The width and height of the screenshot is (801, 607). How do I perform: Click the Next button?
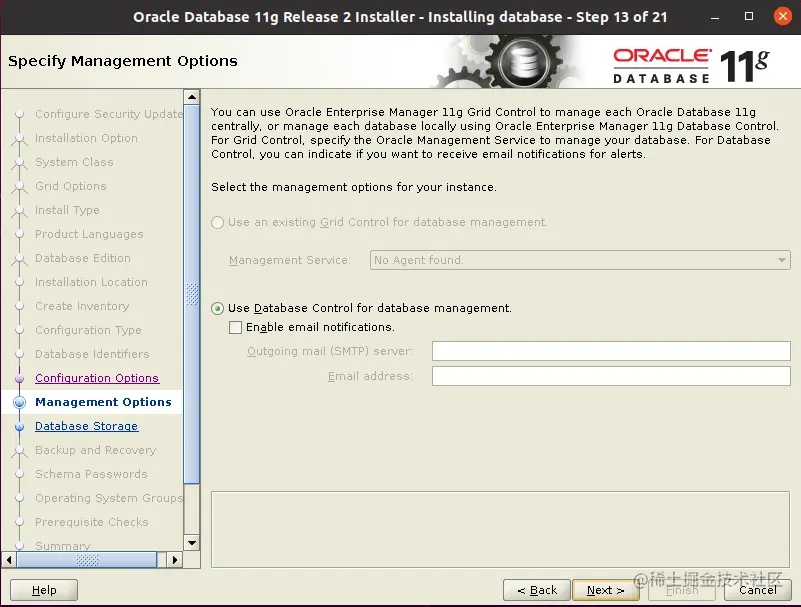[x=605, y=590]
